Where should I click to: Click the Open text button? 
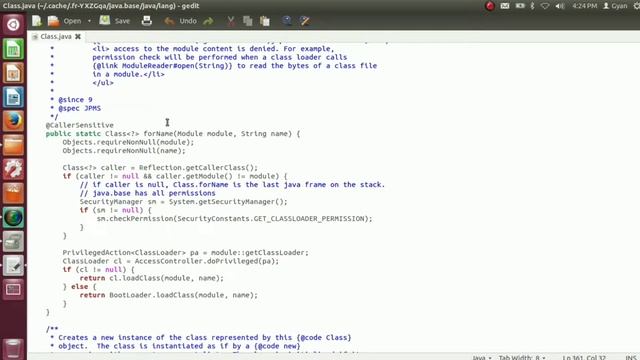tap(72, 21)
